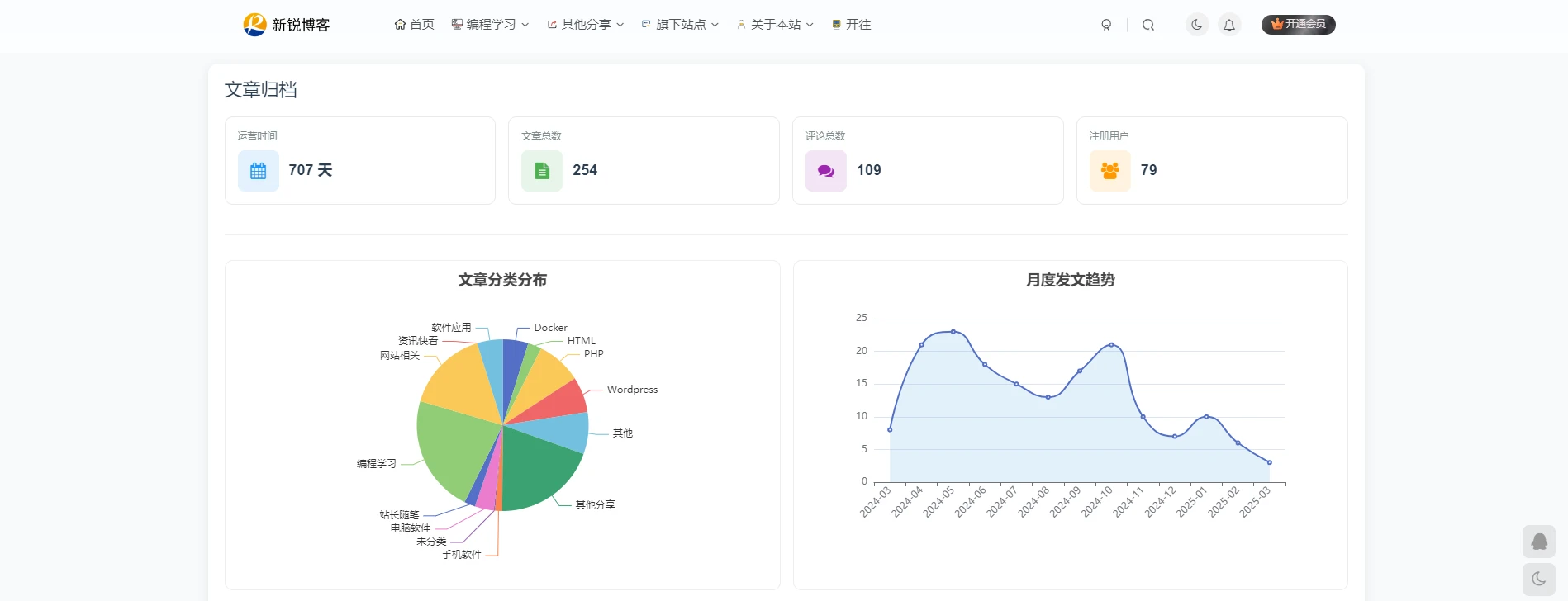Open the 开往 link
This screenshot has height=601, width=1568.
[851, 25]
